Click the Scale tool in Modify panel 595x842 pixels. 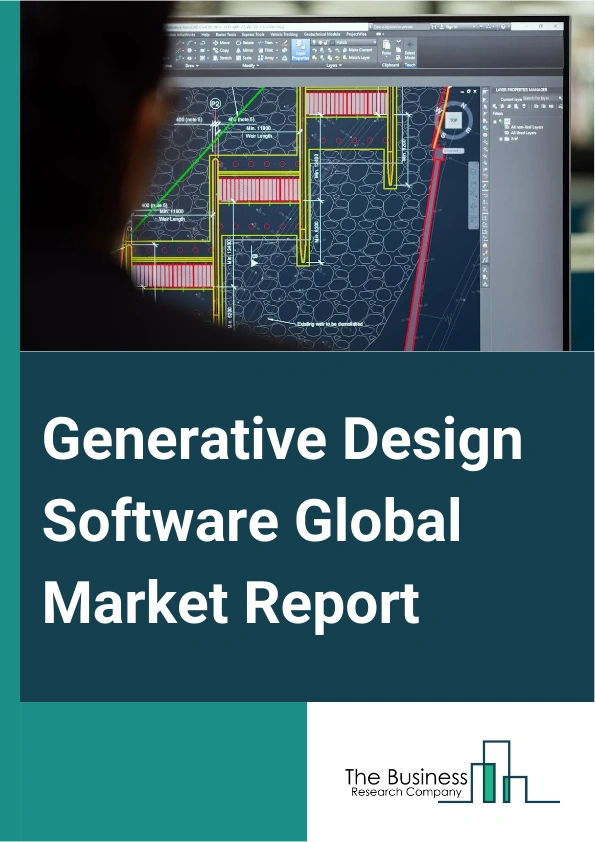tap(243, 58)
